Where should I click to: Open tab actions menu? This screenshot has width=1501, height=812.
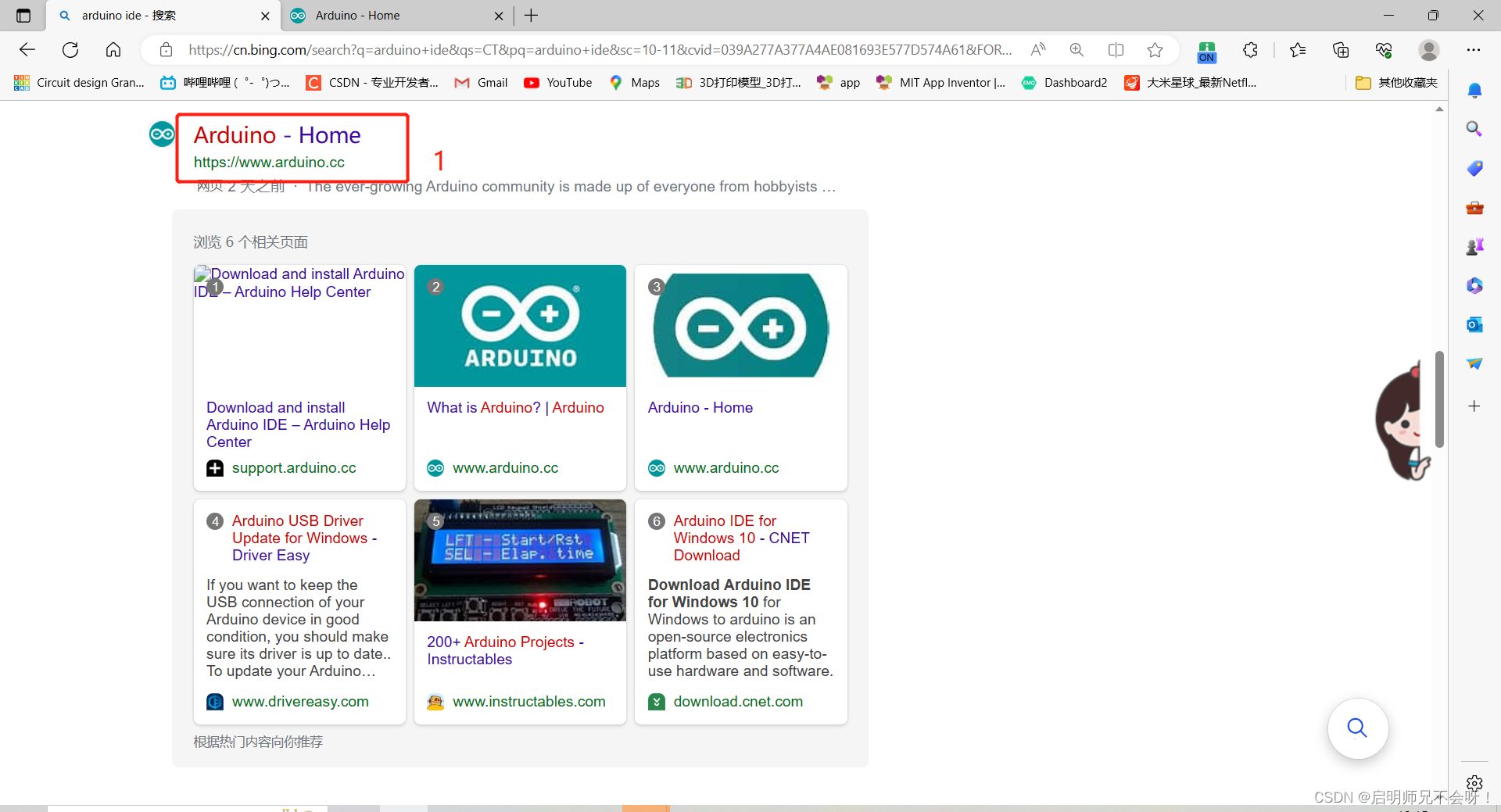23,16
